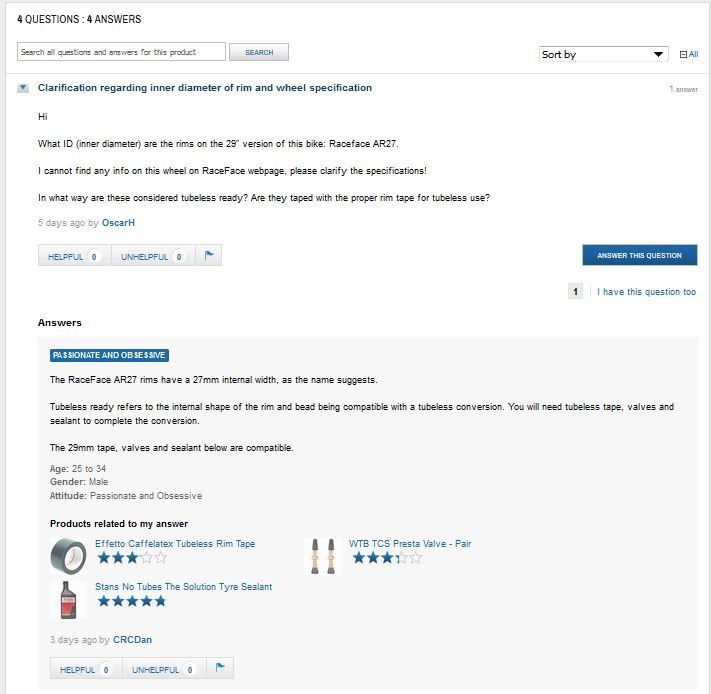Image resolution: width=711 pixels, height=694 pixels.
Task: Focus the questions and answers search field
Action: click(x=120, y=52)
